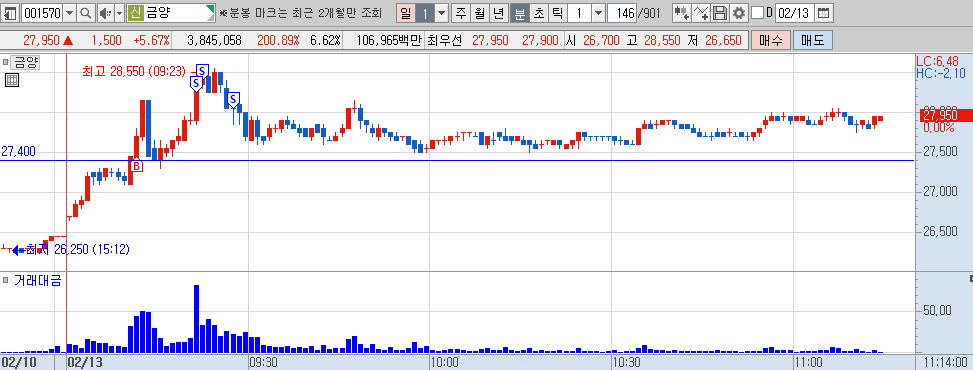
Task: Click the 106,965백만 trading value
Action: (390, 40)
